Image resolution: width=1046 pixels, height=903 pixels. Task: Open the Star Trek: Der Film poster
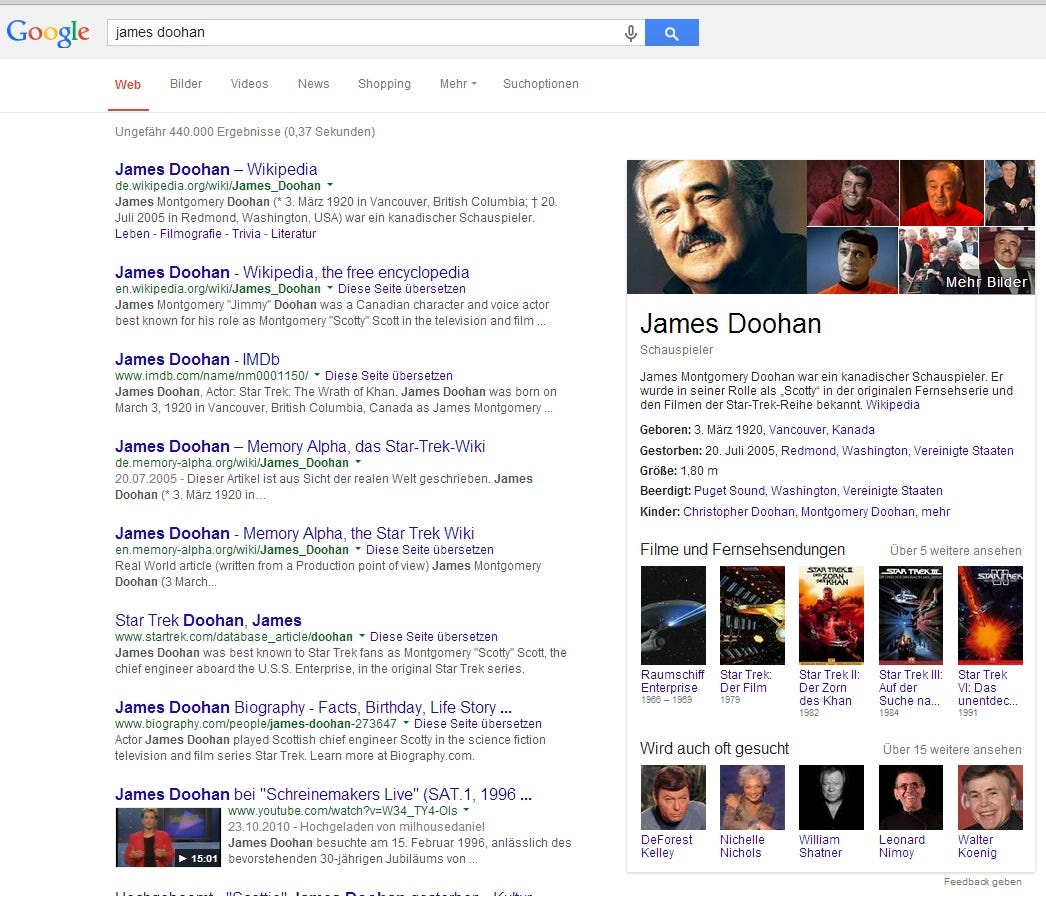pyautogui.click(x=752, y=615)
